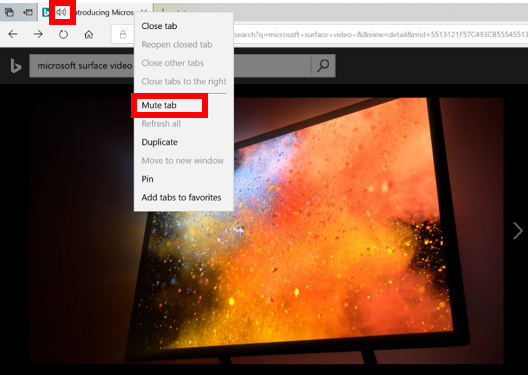Click the magnifier search button
This screenshot has height=375, width=528.
tap(323, 65)
